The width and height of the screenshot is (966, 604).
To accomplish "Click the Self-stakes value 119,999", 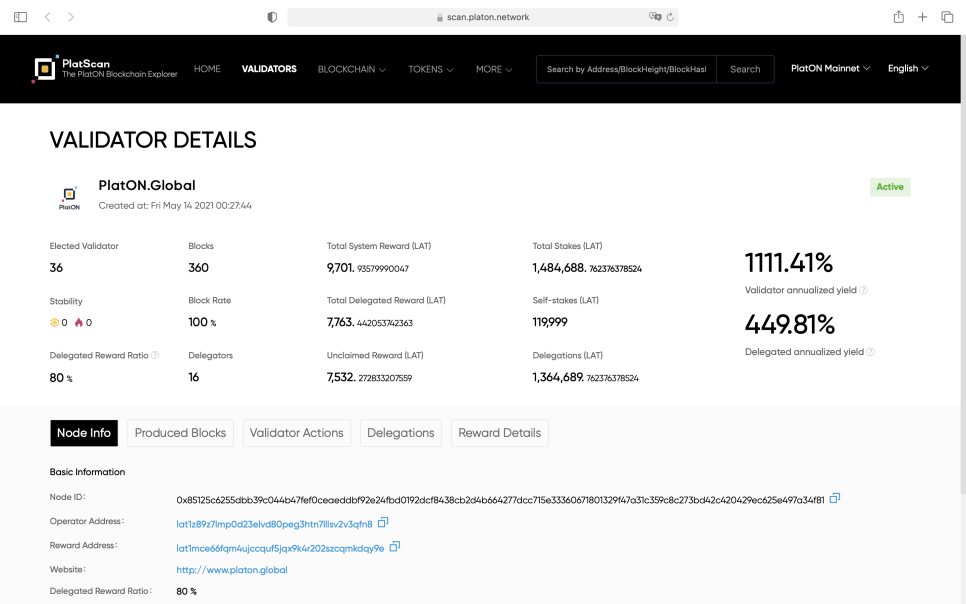I will click(x=550, y=322).
